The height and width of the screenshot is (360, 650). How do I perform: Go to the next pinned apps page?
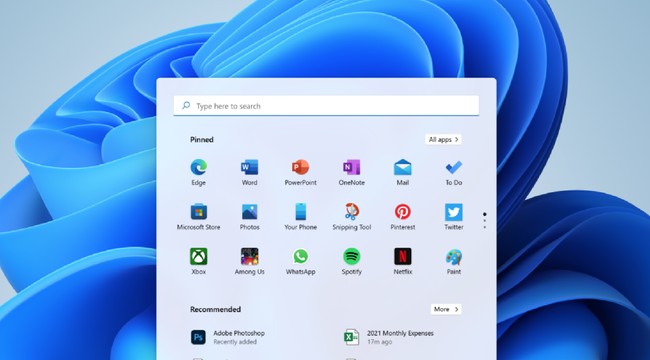[x=485, y=221]
